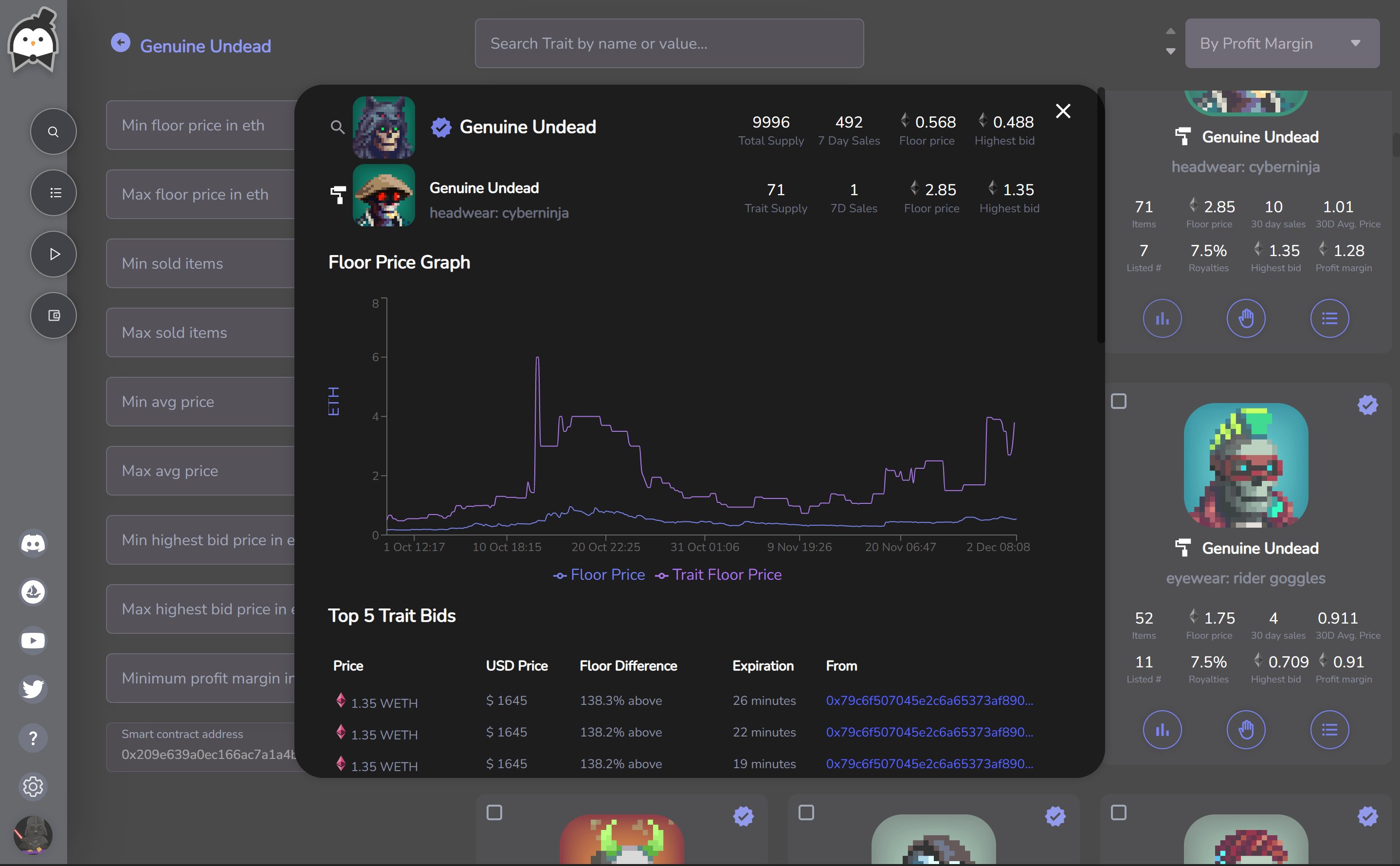Open the By Profit Margin dropdown
The height and width of the screenshot is (866, 1400).
tap(1282, 43)
